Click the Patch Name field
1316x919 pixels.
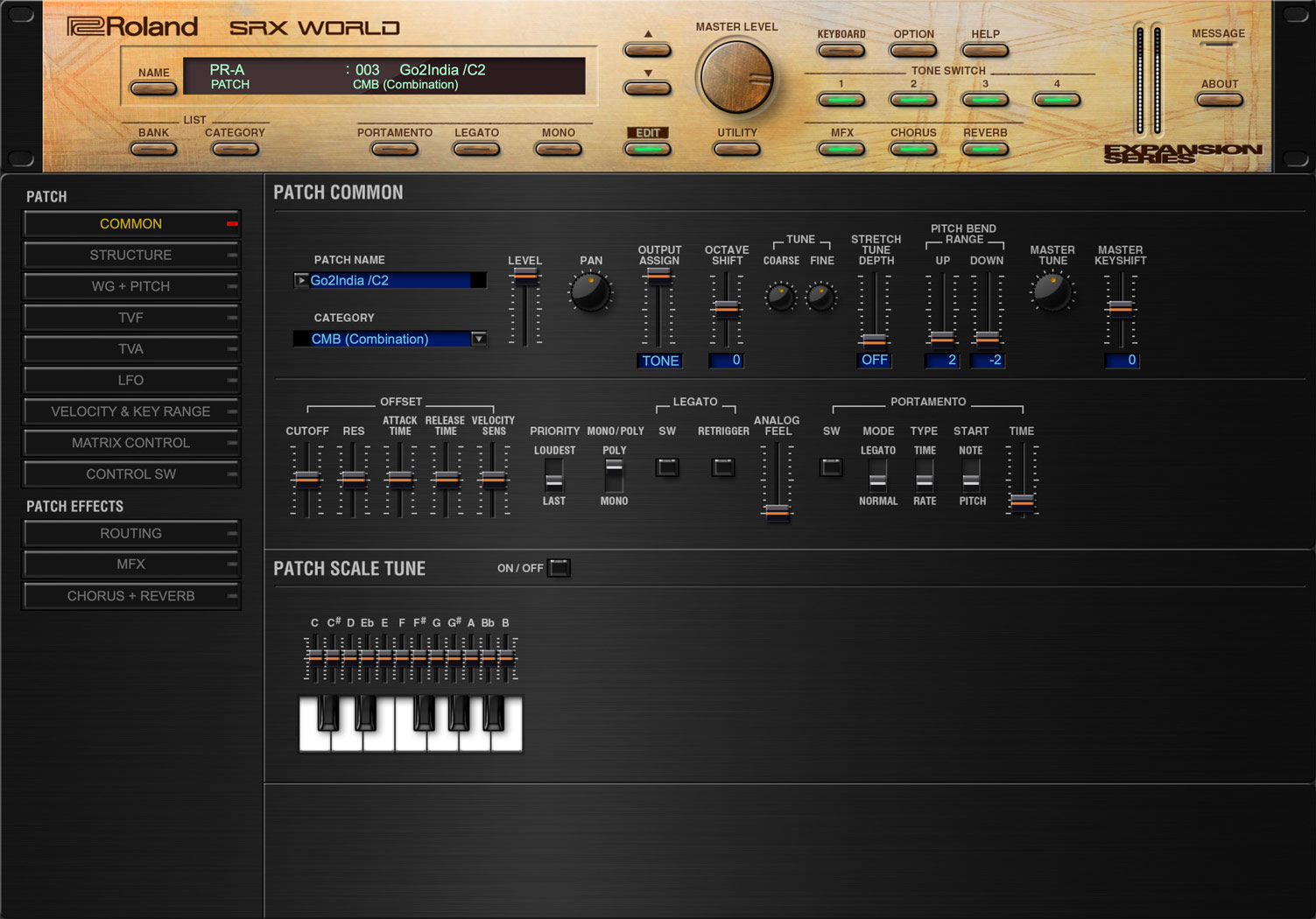[x=390, y=280]
